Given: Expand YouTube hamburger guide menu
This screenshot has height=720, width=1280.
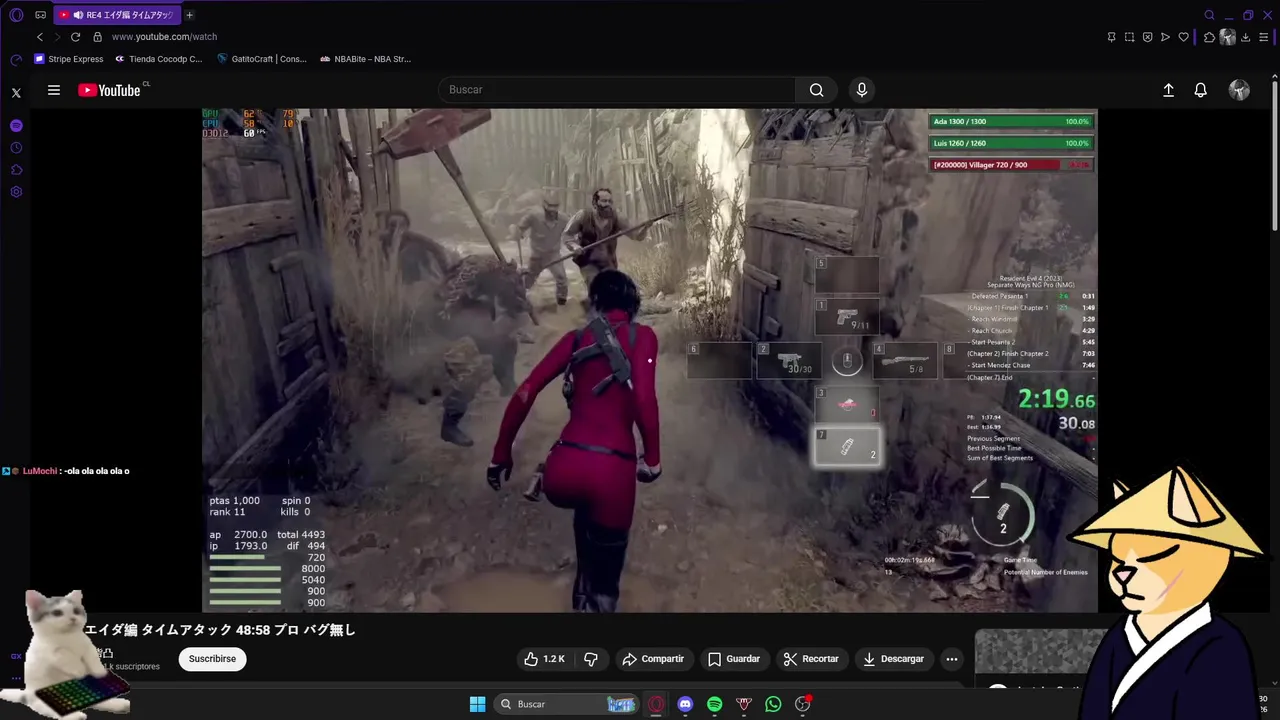Looking at the screenshot, I should pos(54,90).
